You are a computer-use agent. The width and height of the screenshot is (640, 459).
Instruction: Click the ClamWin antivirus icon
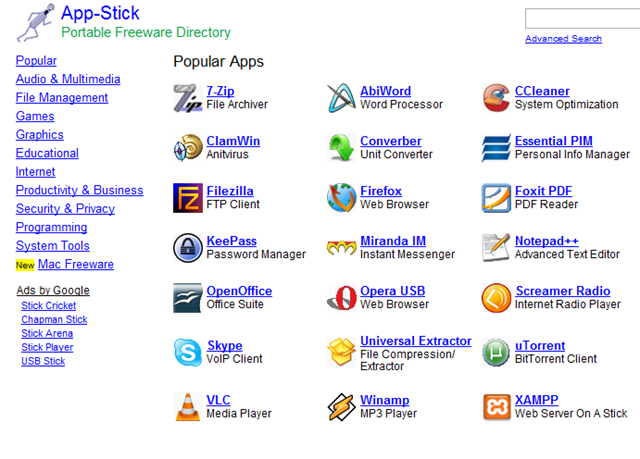click(188, 148)
